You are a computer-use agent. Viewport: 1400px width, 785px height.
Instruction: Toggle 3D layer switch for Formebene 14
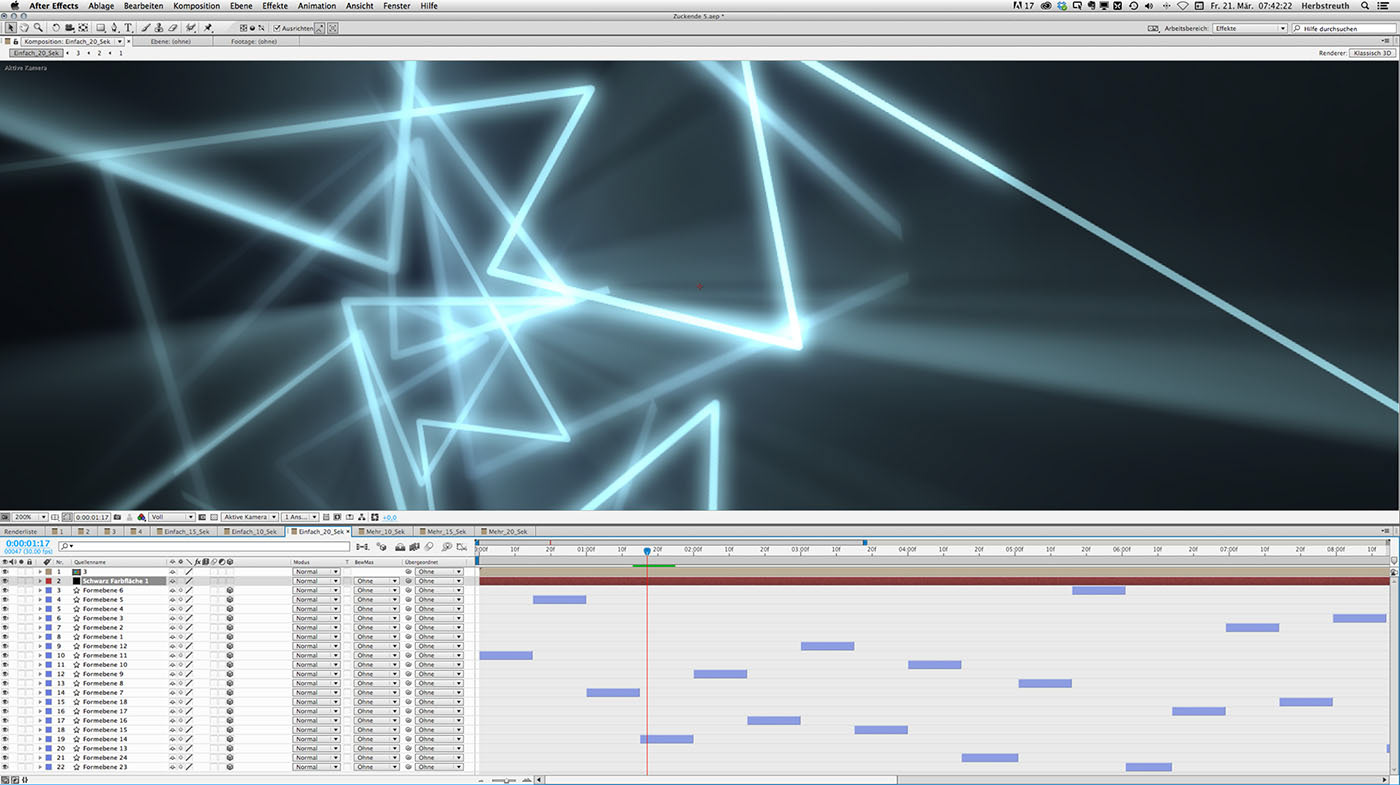point(230,739)
